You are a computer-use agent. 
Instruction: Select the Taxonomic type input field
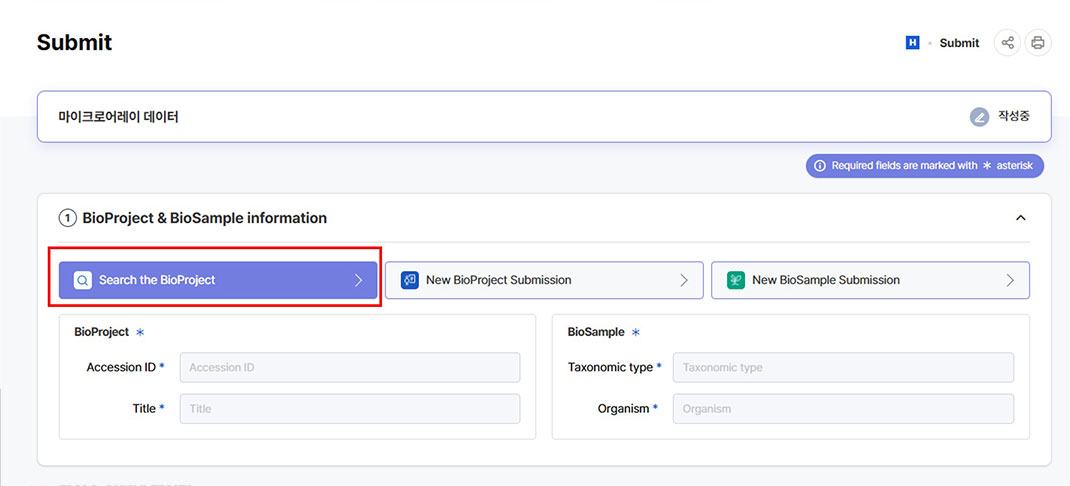pyautogui.click(x=842, y=367)
